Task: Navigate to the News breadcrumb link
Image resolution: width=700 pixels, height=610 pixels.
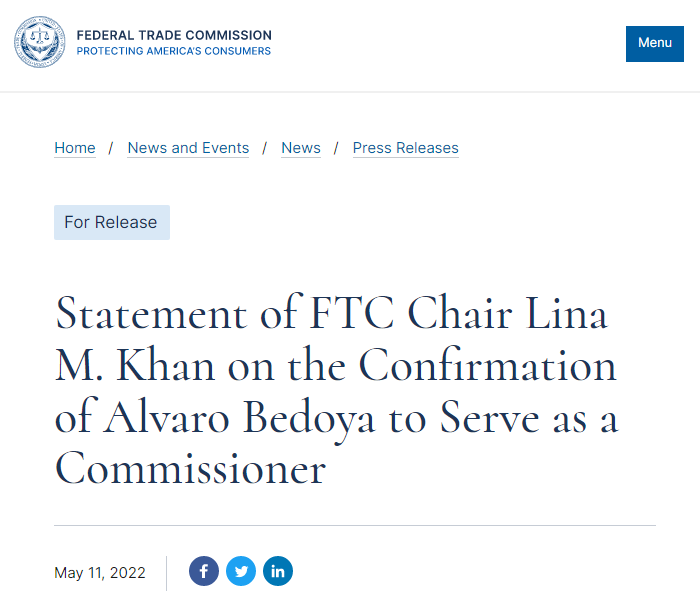Action: pos(301,148)
